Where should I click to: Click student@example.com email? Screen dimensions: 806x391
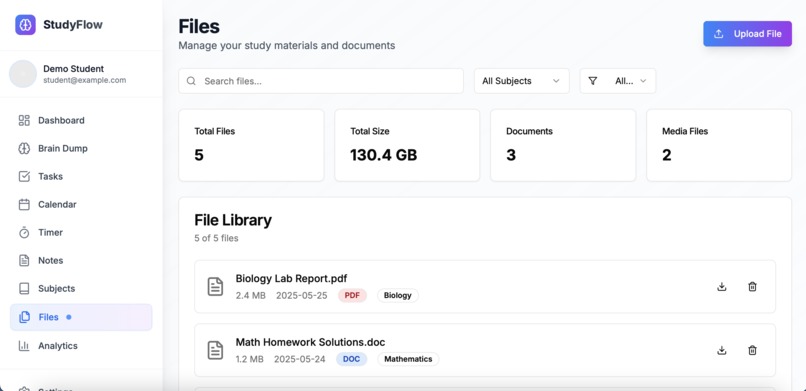(x=84, y=80)
